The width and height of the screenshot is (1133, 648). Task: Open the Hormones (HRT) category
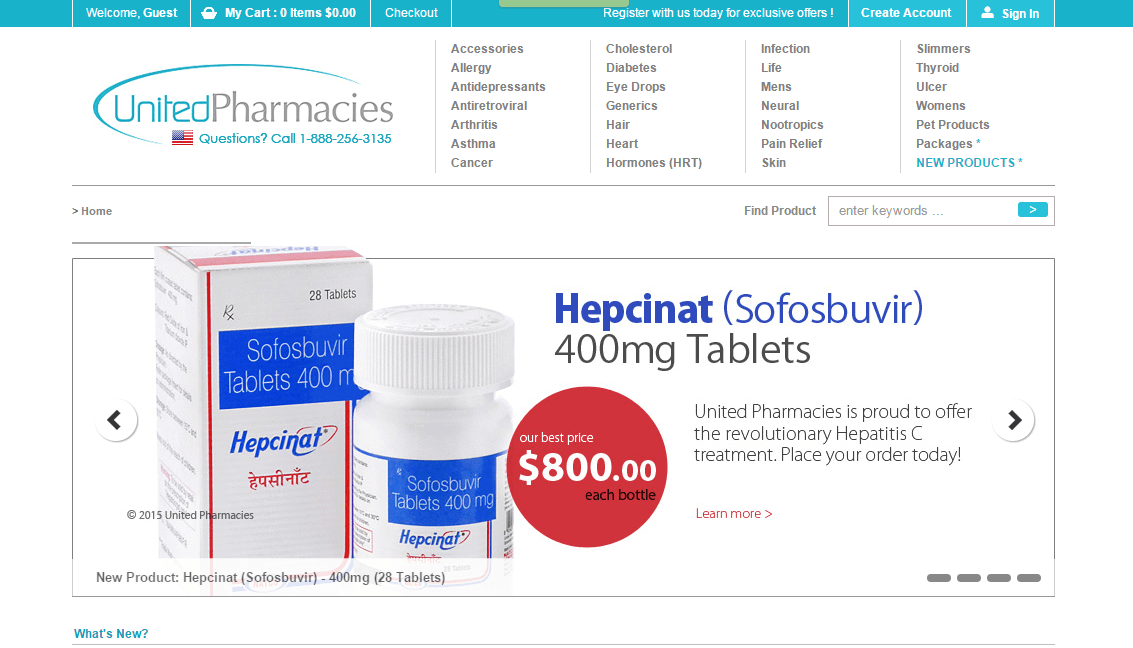coord(654,163)
